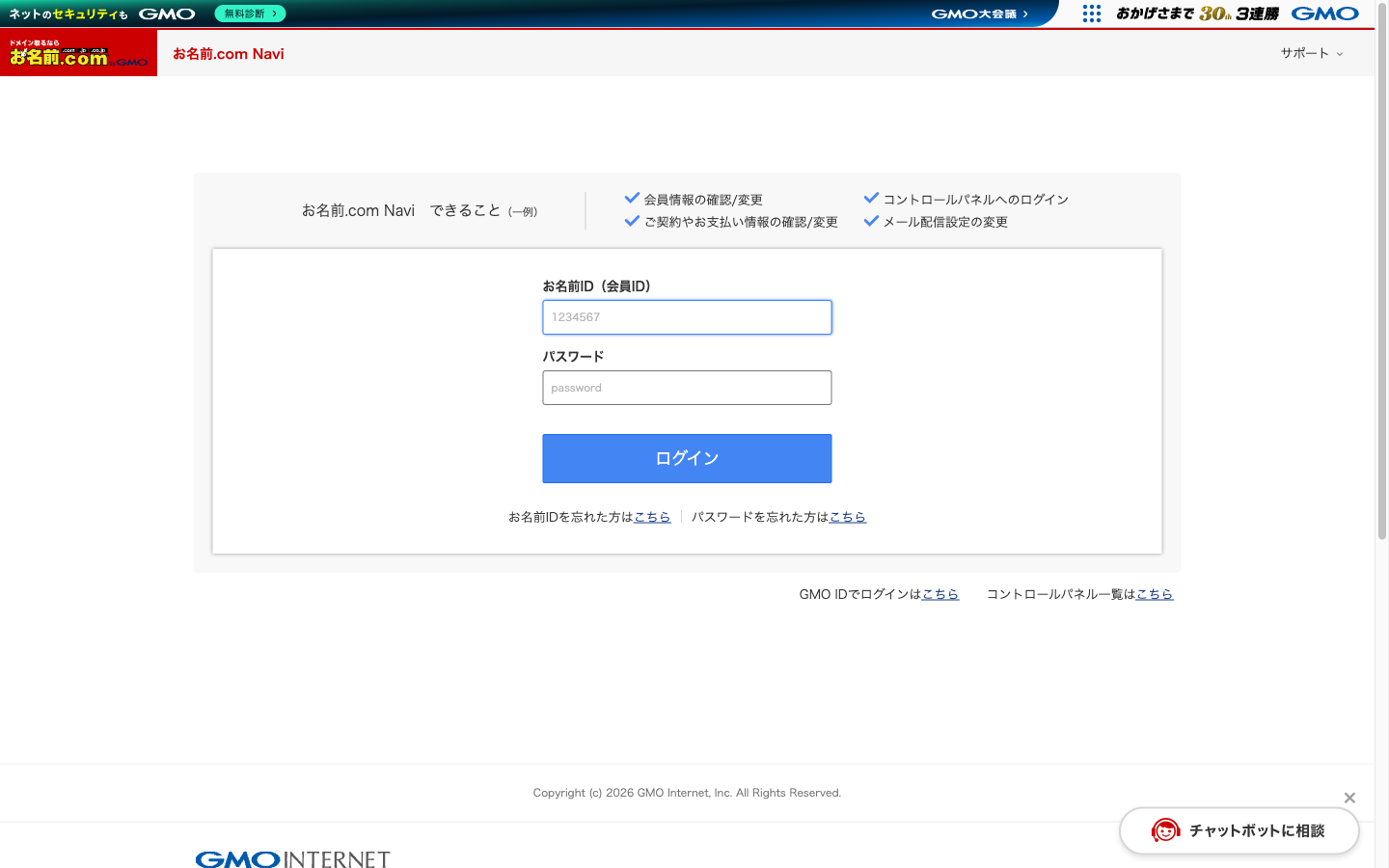Click the おかげさまで30th 3連勝 banner
The width and height of the screenshot is (1389, 868).
click(x=1197, y=14)
